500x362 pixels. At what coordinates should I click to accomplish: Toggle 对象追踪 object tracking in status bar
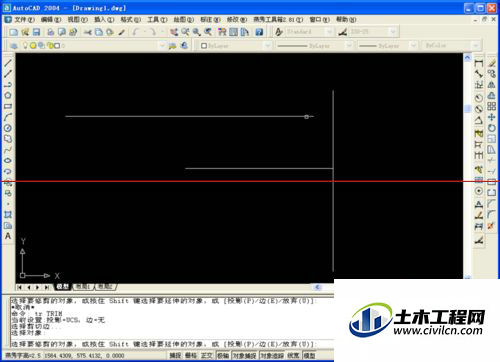pos(272,356)
